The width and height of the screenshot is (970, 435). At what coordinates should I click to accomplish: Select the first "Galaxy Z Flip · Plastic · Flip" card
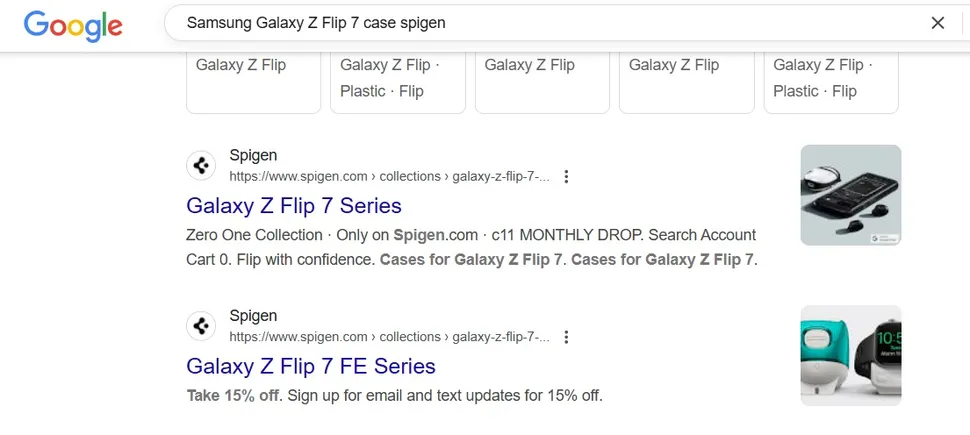[397, 80]
